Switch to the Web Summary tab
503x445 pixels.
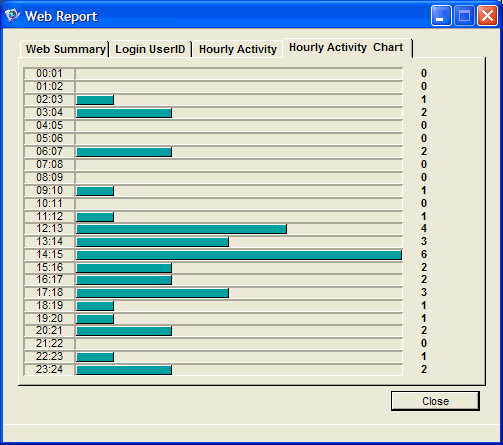[x=65, y=49]
